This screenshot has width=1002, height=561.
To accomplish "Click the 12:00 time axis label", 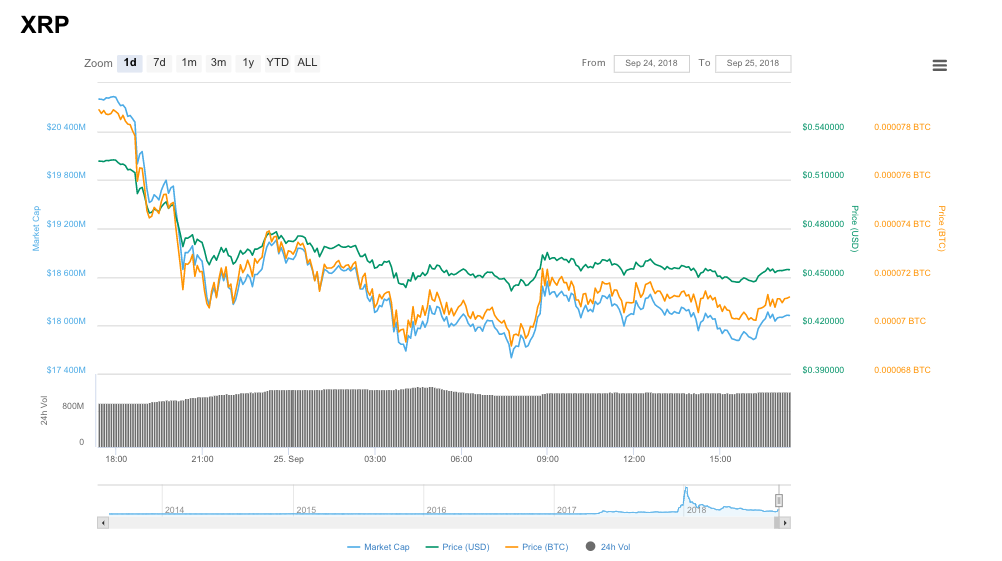I will [x=634, y=459].
